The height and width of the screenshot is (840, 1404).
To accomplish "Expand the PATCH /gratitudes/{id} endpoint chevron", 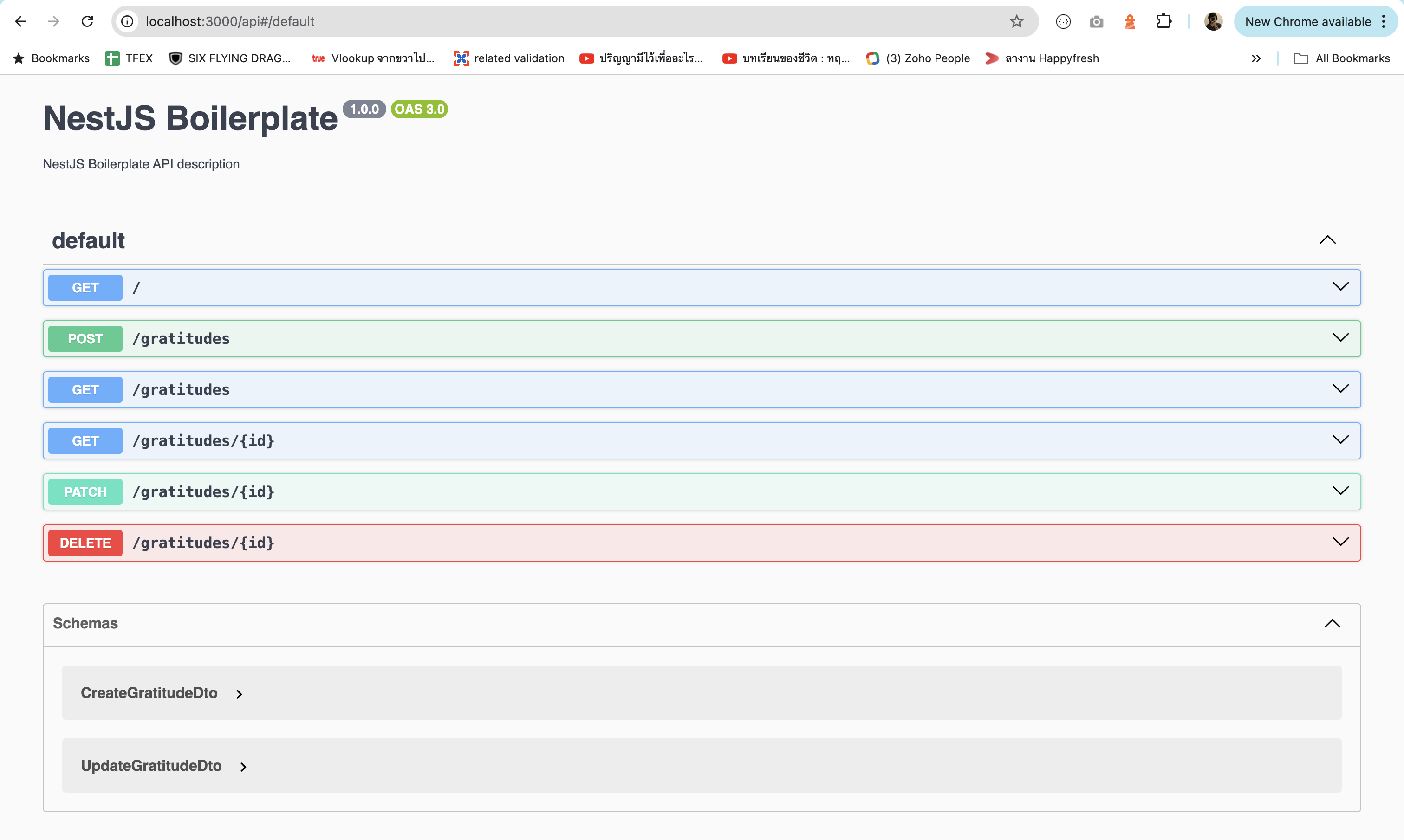I will click(1340, 490).
